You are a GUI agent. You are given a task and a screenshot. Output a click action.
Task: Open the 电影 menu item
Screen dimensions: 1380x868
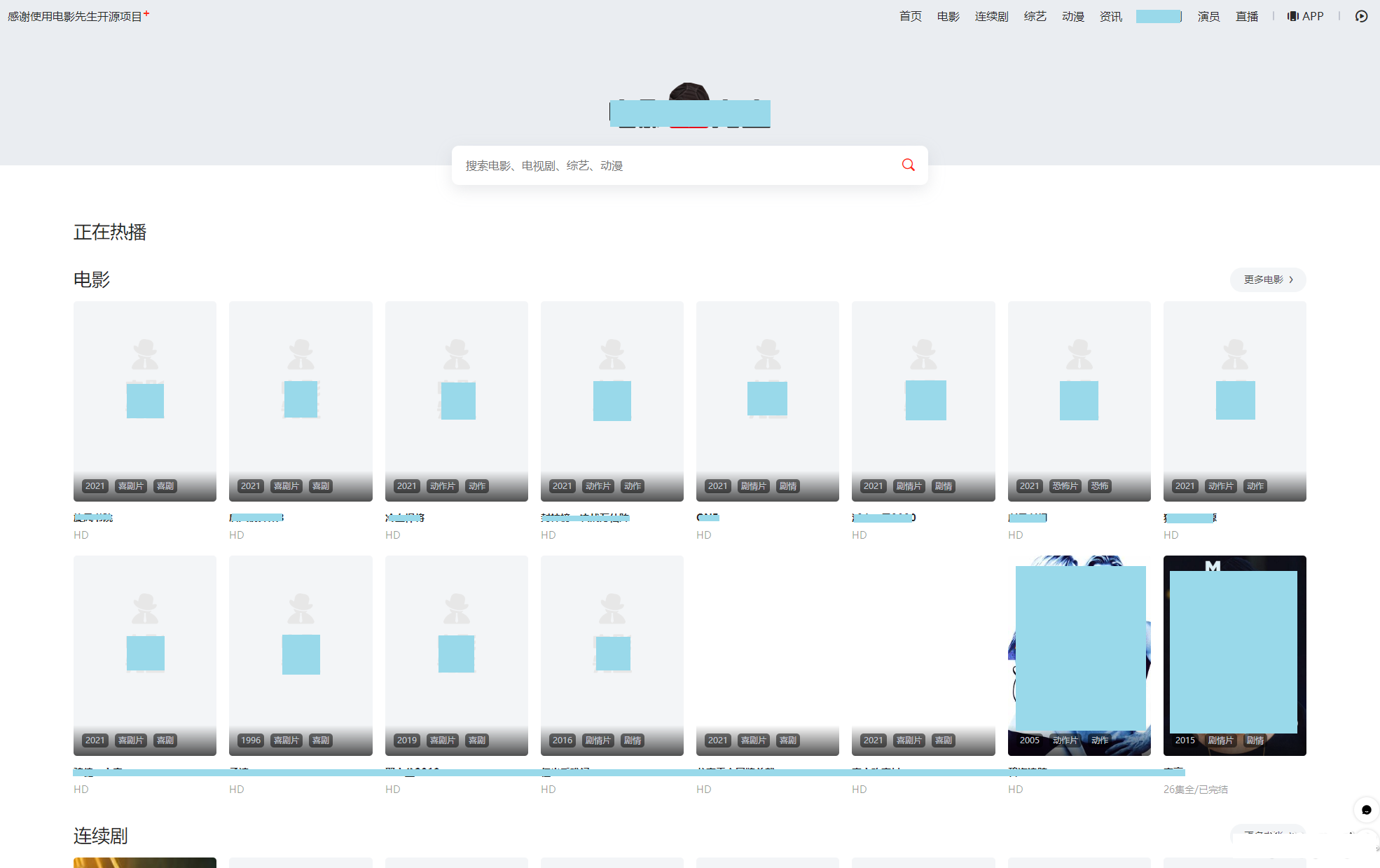[x=947, y=16]
